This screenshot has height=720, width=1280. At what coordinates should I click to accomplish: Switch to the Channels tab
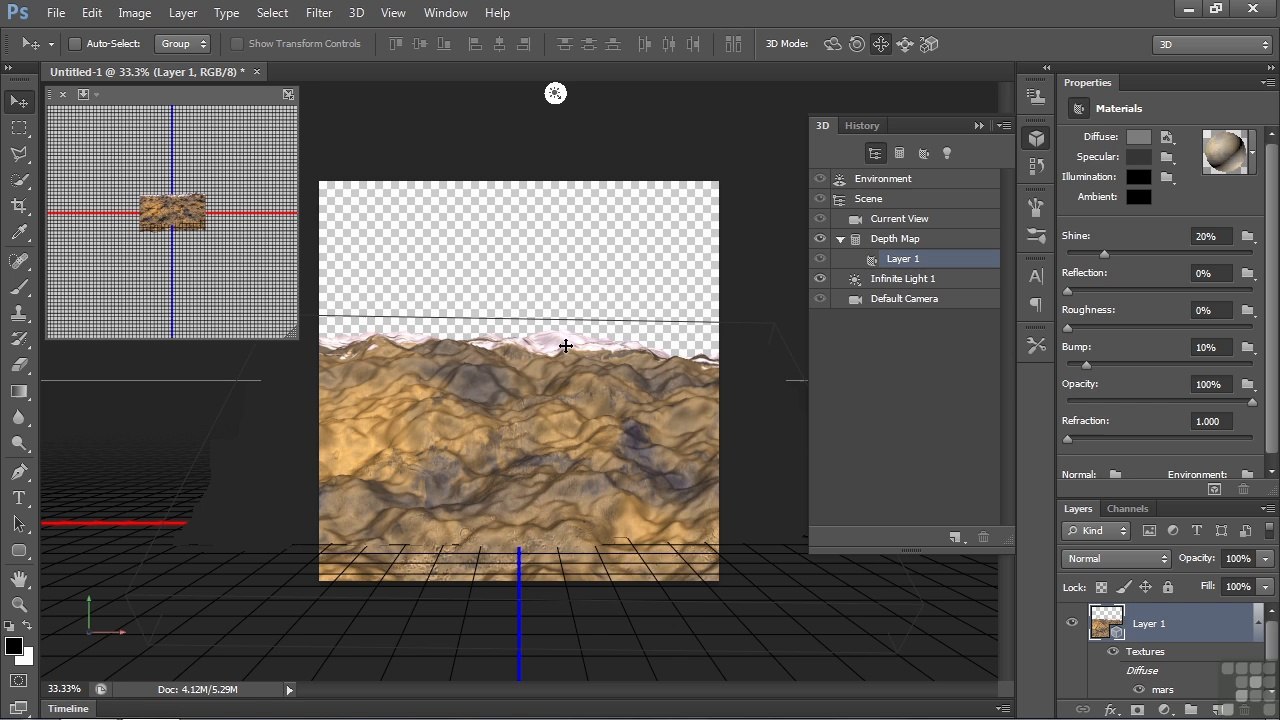tap(1127, 508)
